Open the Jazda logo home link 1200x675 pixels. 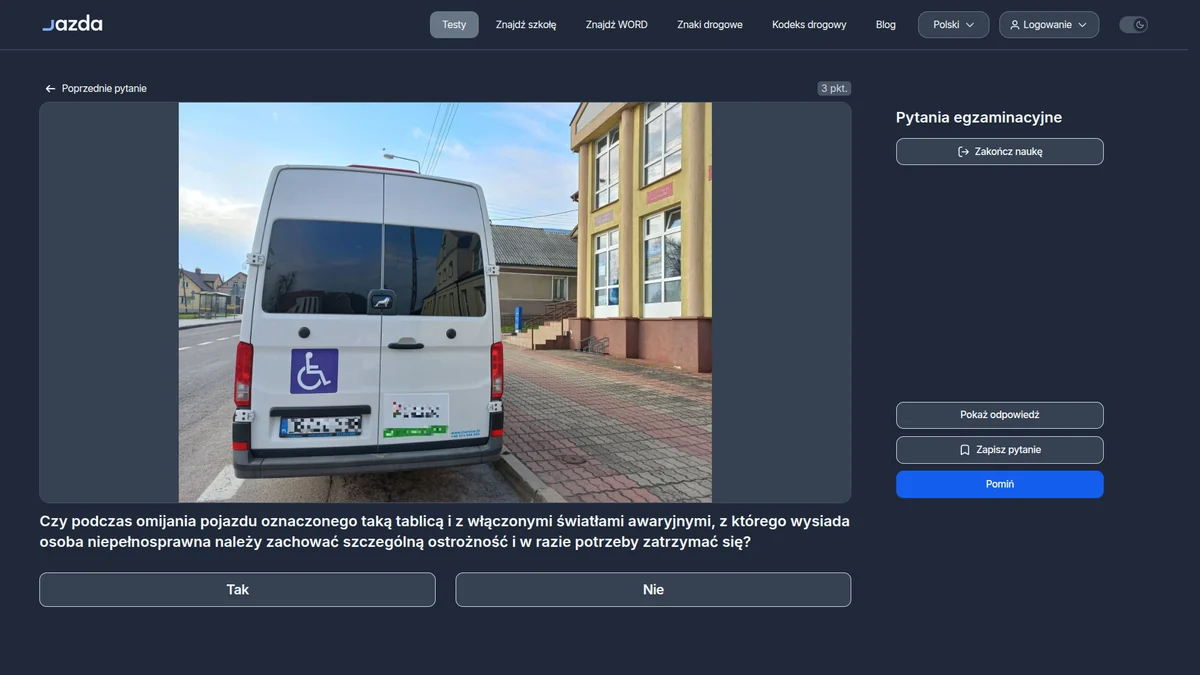point(72,24)
